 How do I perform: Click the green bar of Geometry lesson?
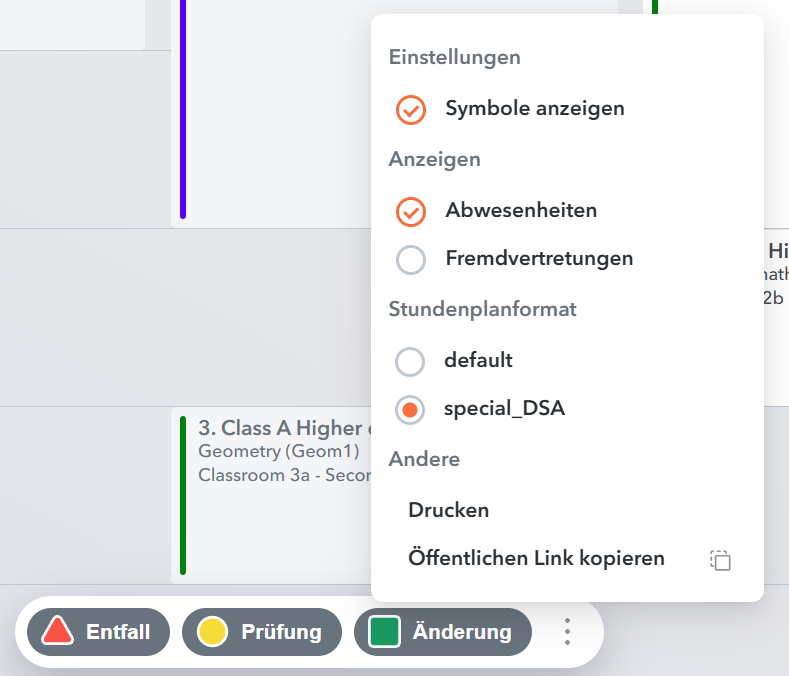coord(183,496)
